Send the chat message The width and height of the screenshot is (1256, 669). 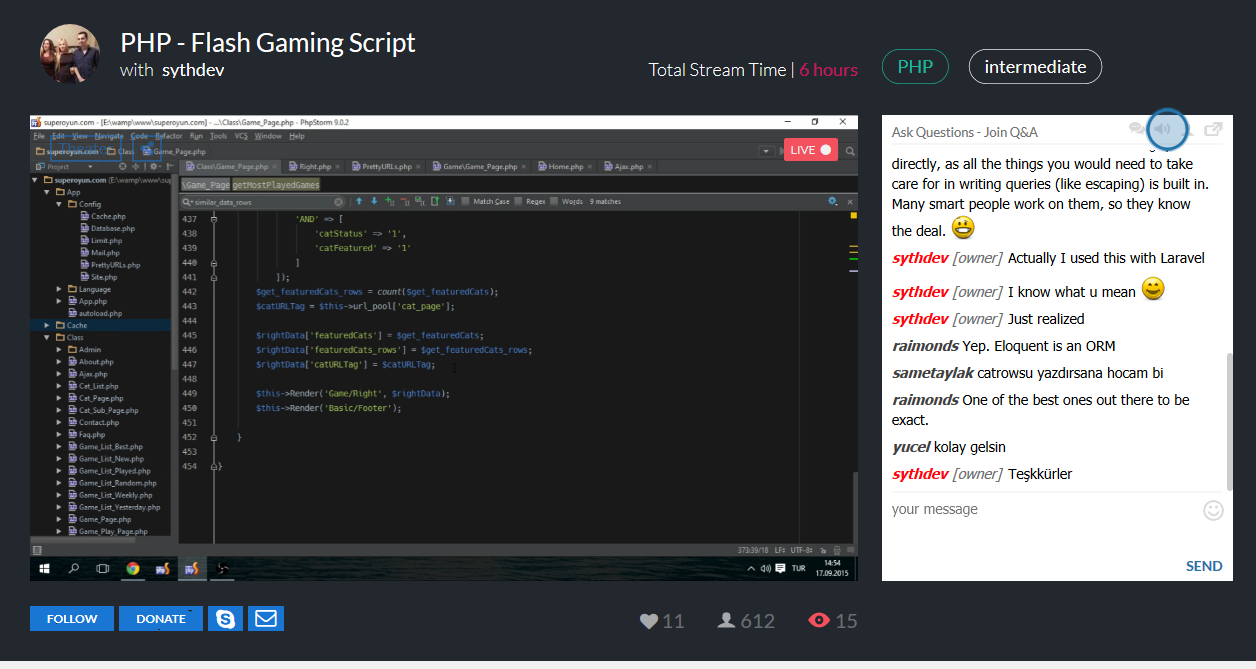pos(1204,566)
